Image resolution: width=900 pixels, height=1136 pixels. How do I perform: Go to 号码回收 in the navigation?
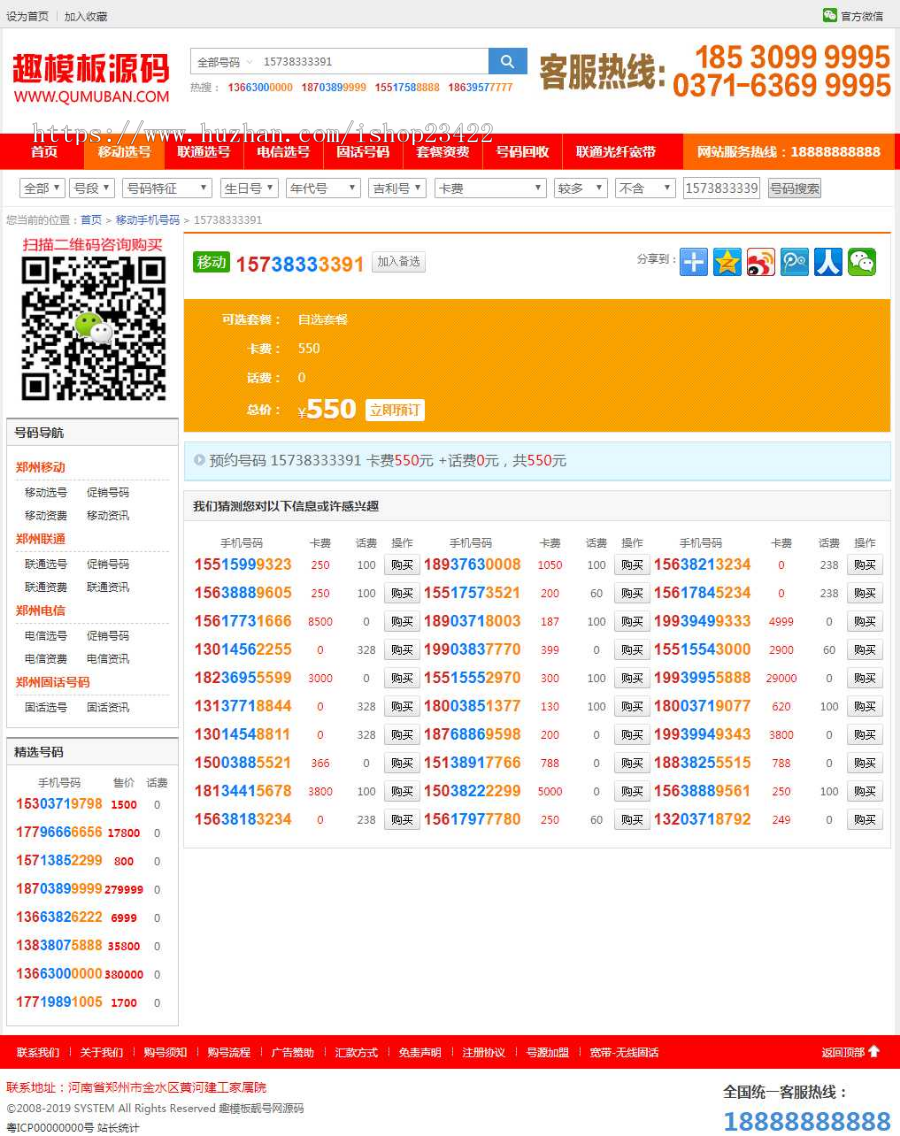[519, 153]
